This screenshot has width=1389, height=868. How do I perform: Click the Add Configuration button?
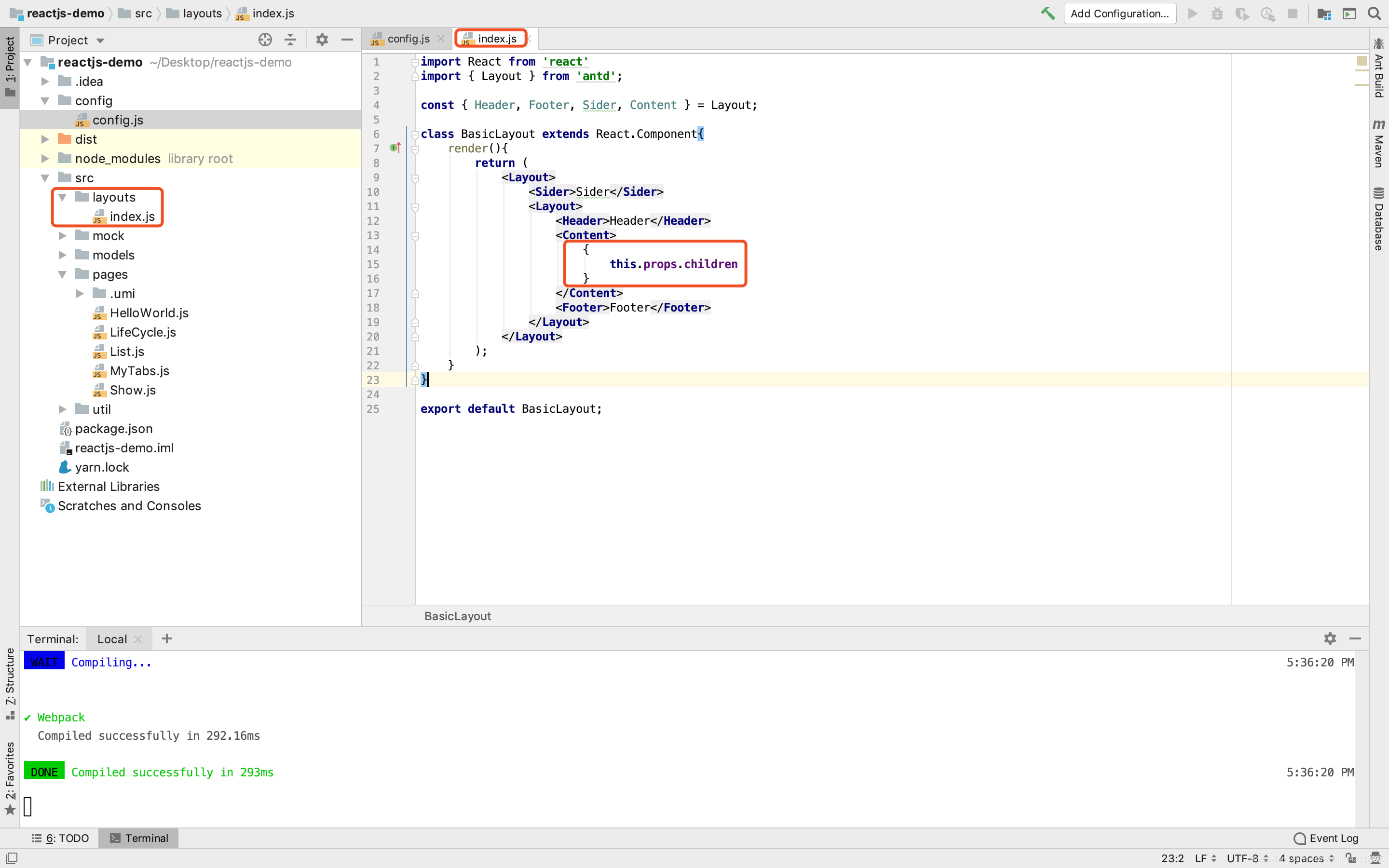coord(1119,13)
